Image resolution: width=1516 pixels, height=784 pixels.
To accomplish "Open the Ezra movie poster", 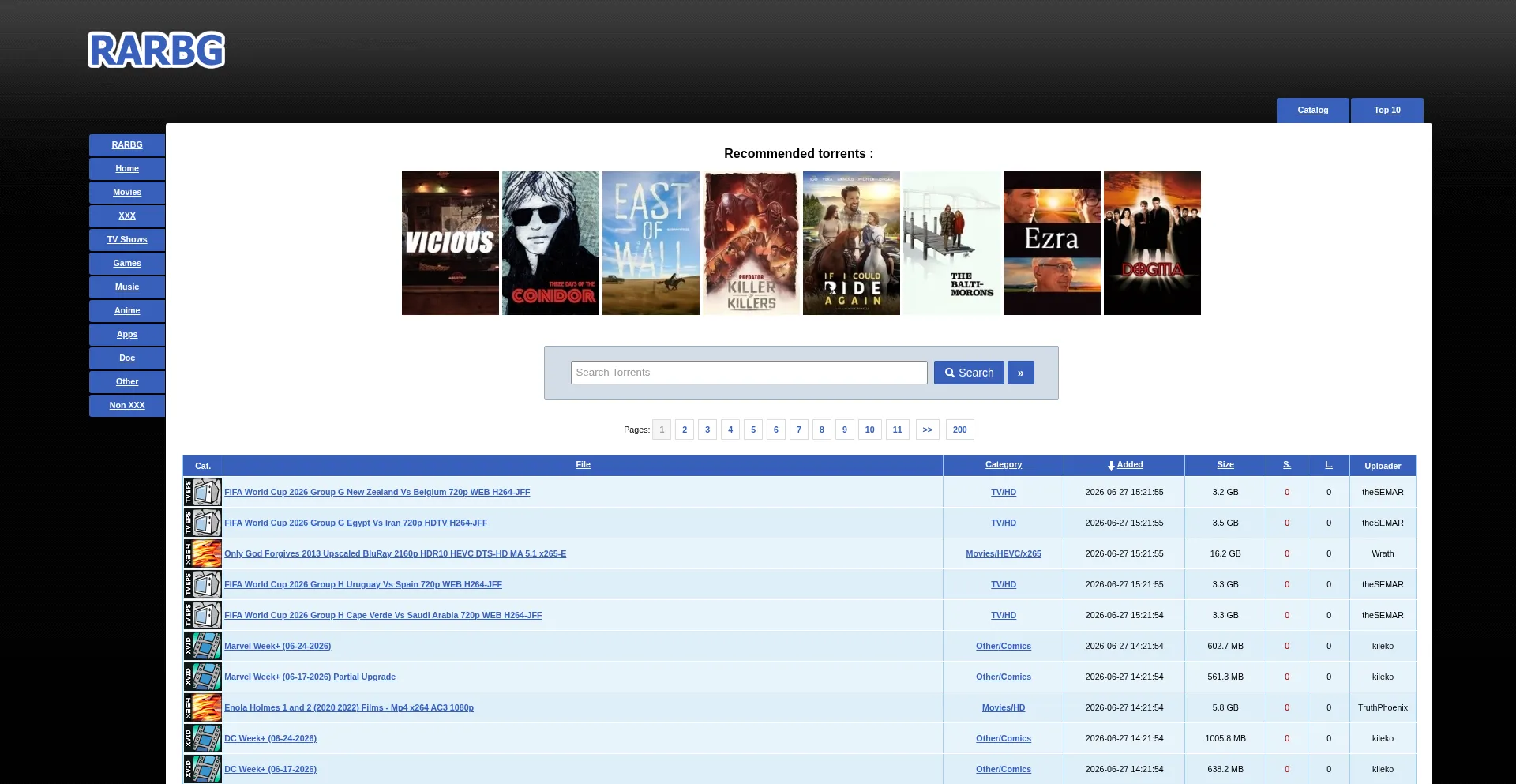I will [x=1052, y=243].
